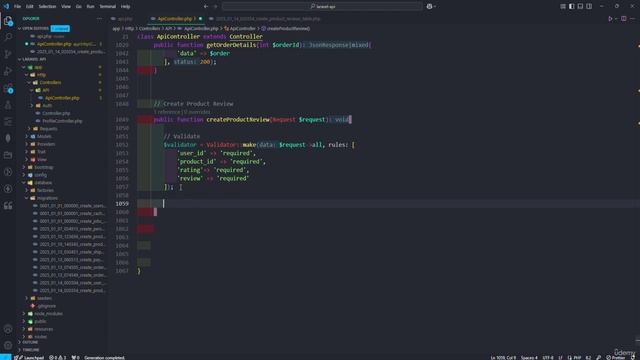640x360 pixels.
Task: Click UTF-8 encoding in status bar
Action: pos(548,358)
